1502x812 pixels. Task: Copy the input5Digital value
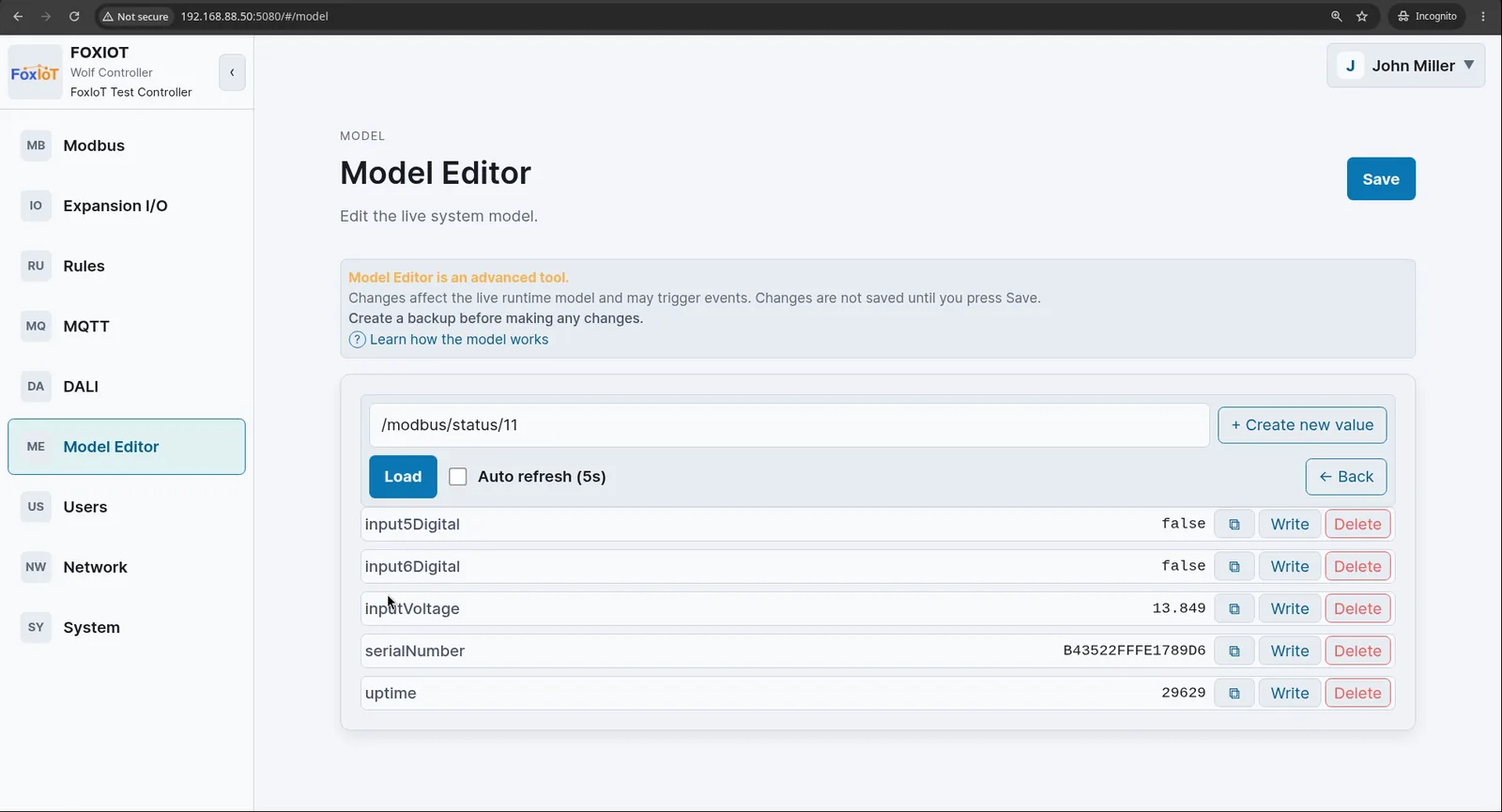pos(1234,524)
